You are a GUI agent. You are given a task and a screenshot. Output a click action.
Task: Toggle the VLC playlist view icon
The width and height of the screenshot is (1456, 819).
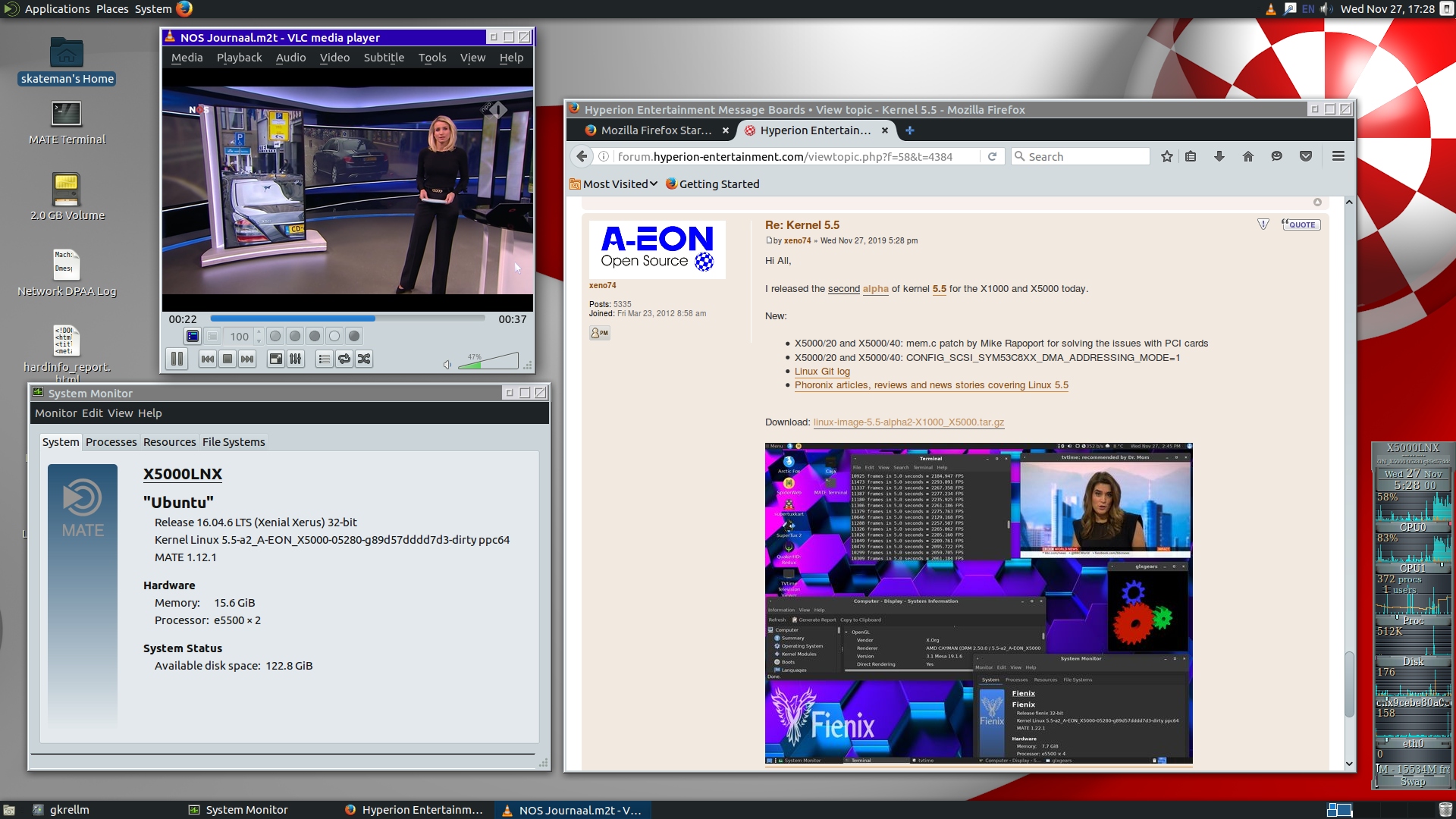tap(325, 359)
